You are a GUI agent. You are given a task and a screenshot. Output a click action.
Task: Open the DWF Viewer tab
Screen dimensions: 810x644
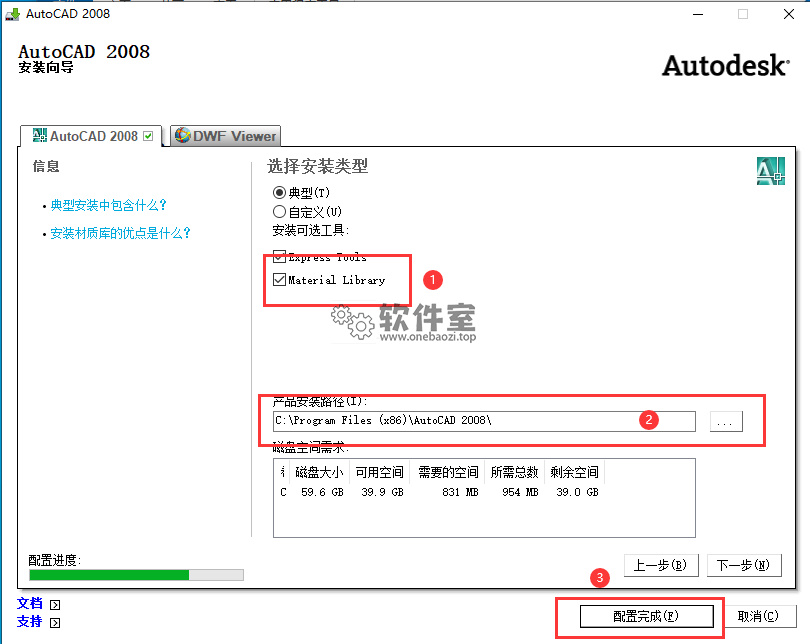pyautogui.click(x=225, y=136)
